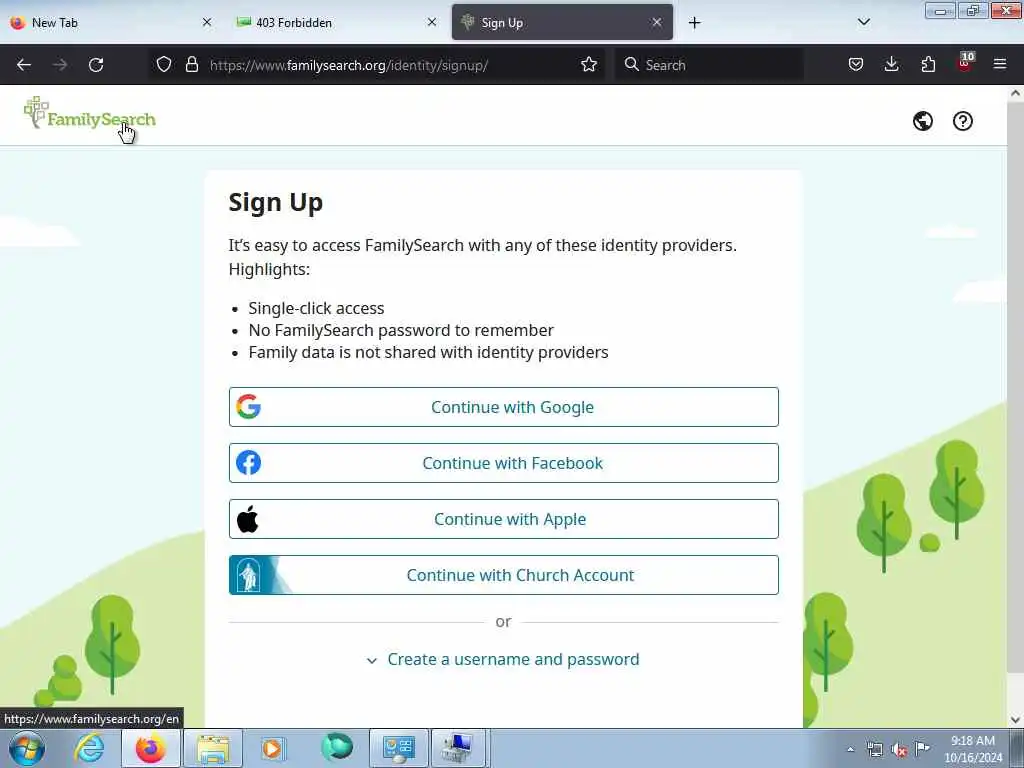Viewport: 1024px width, 768px height.
Task: Click the red extension badge showing 10
Action: (965, 61)
